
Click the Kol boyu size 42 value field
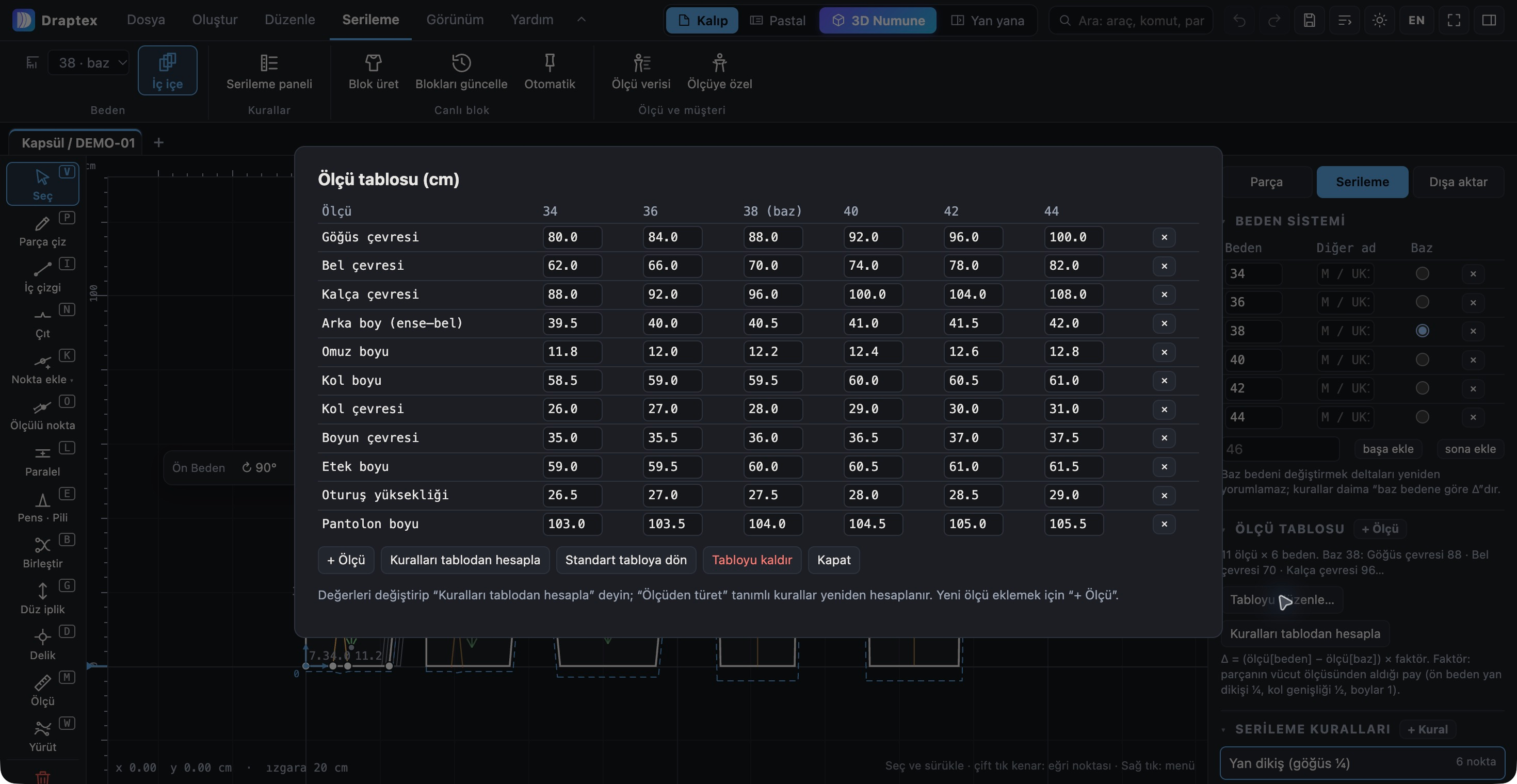coord(973,381)
